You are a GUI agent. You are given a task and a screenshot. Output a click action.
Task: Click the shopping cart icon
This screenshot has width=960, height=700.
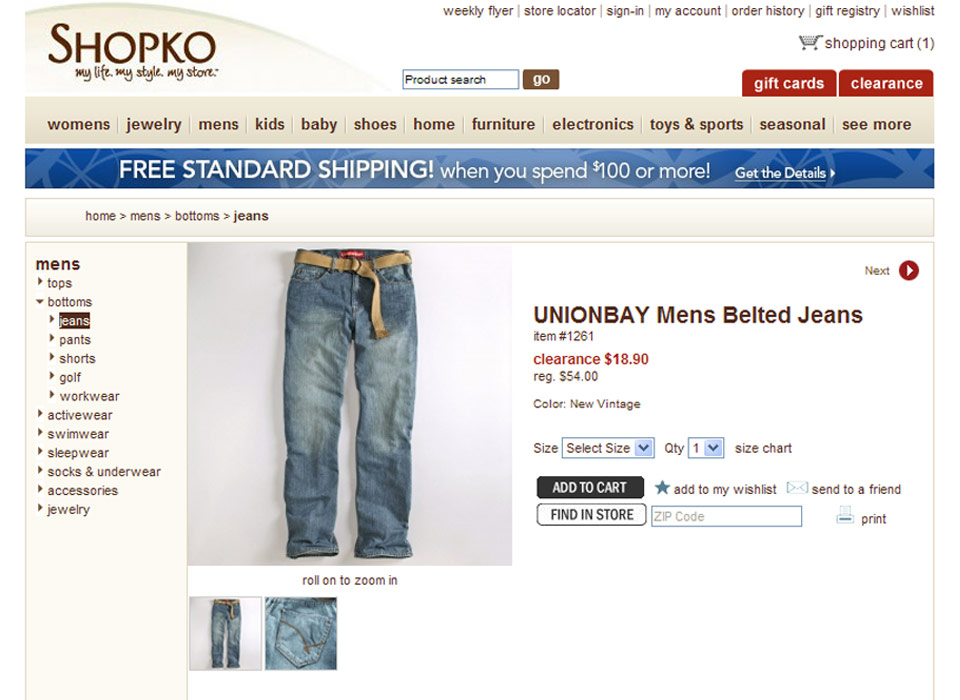tap(809, 42)
